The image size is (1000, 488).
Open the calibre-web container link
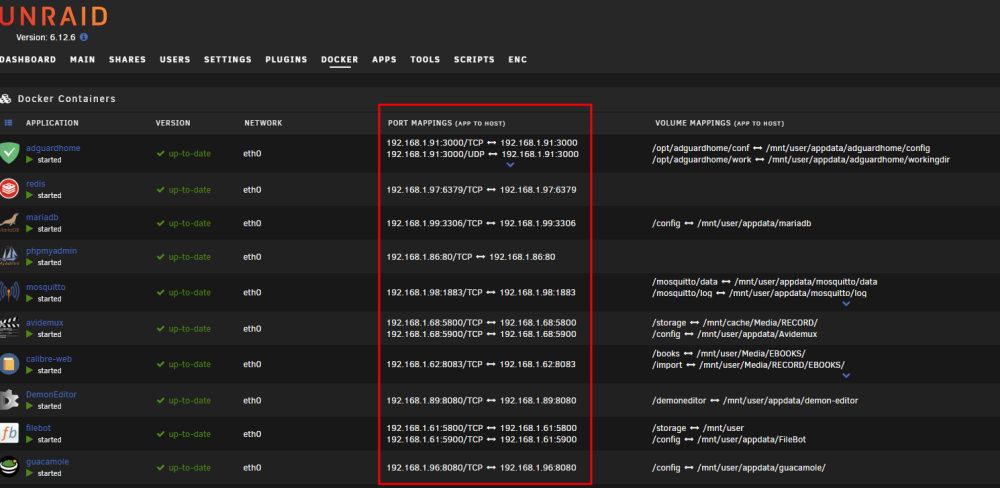[x=49, y=359]
